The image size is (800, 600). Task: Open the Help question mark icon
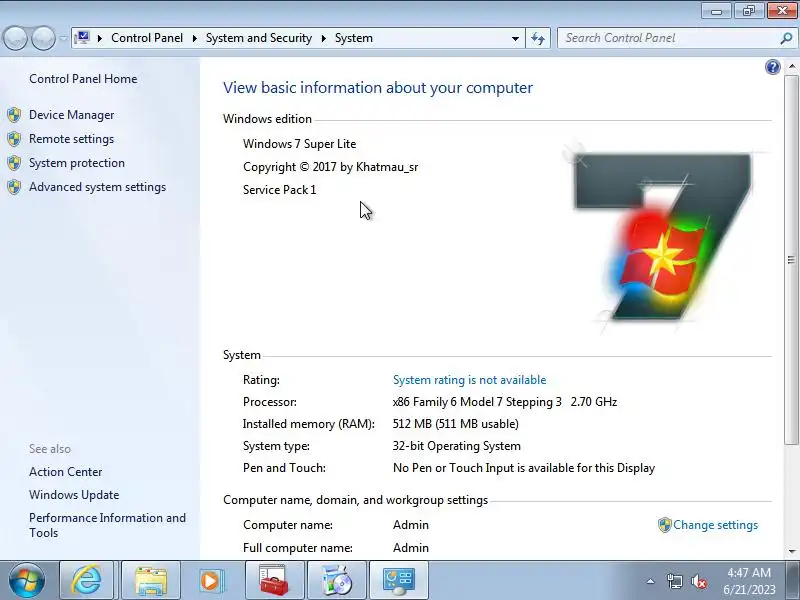[772, 67]
